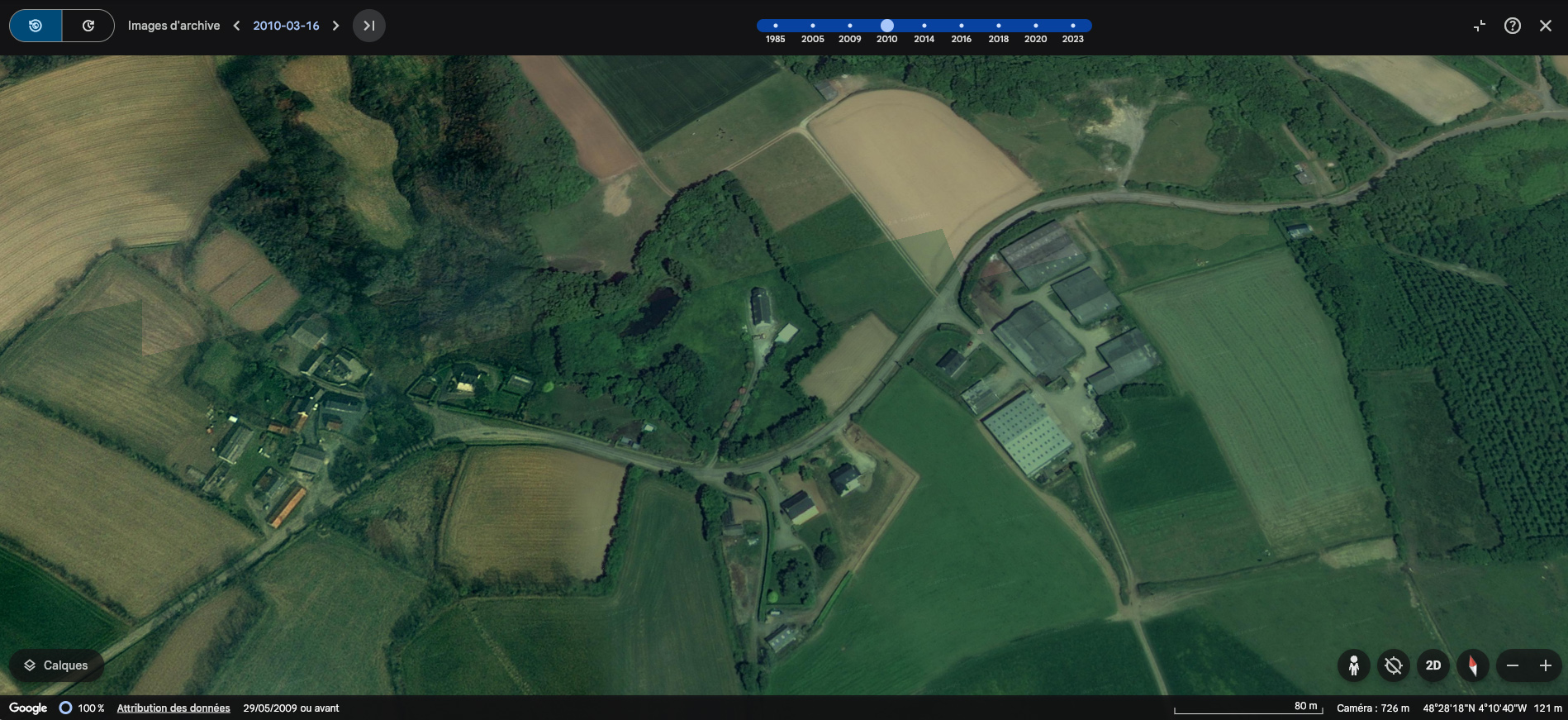Click the current 2010 timeline slider handle
Viewport: 1568px width, 720px height.
[886, 26]
